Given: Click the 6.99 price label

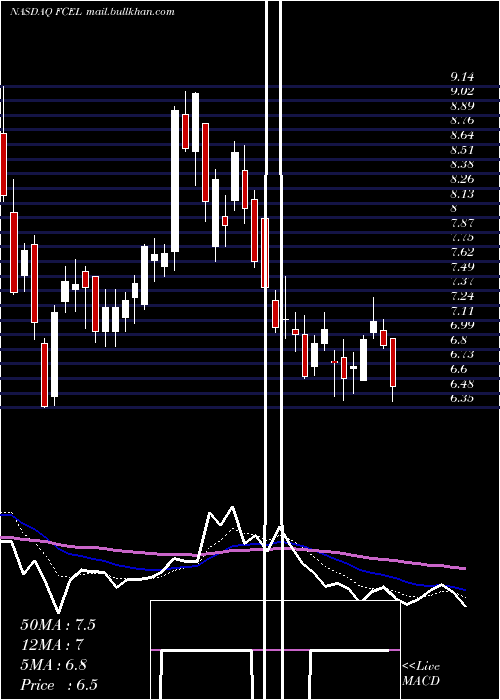Looking at the screenshot, I should (x=462, y=325).
